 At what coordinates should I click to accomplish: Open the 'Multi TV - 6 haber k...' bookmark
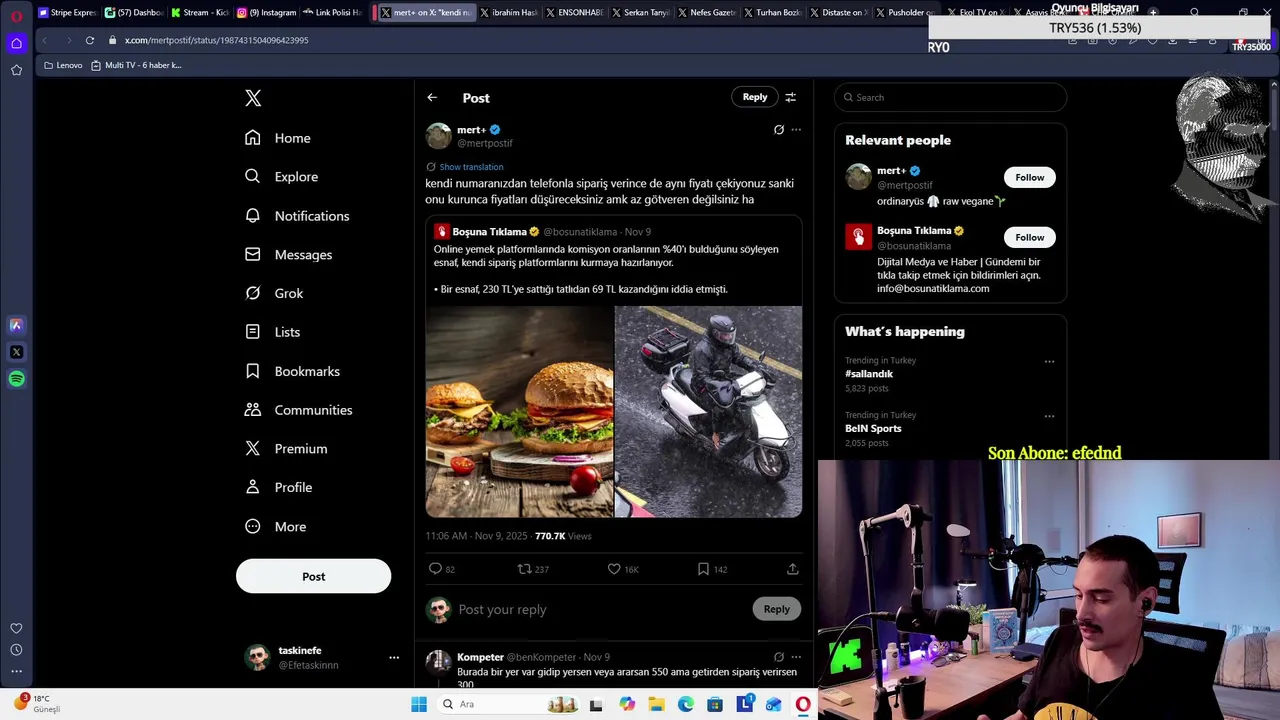pyautogui.click(x=136, y=65)
